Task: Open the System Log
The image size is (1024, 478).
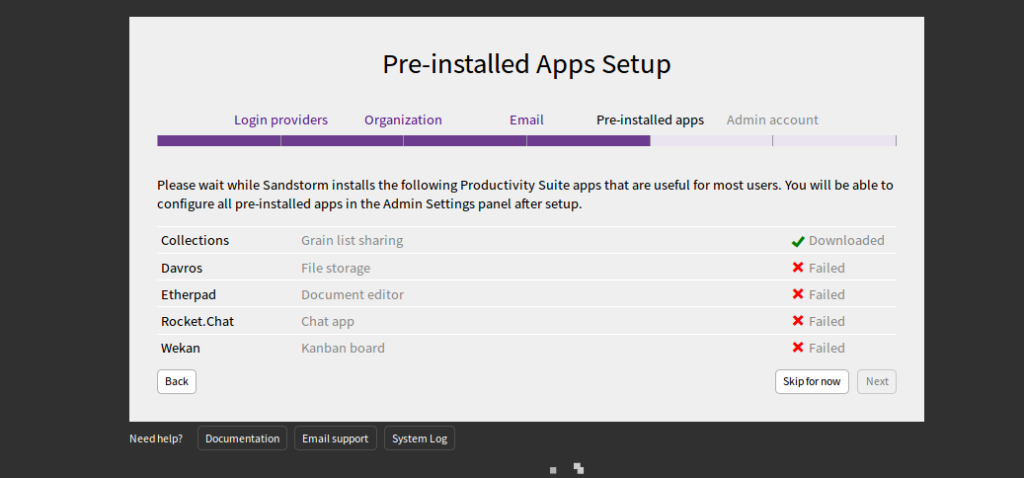Action: pyautogui.click(x=419, y=439)
